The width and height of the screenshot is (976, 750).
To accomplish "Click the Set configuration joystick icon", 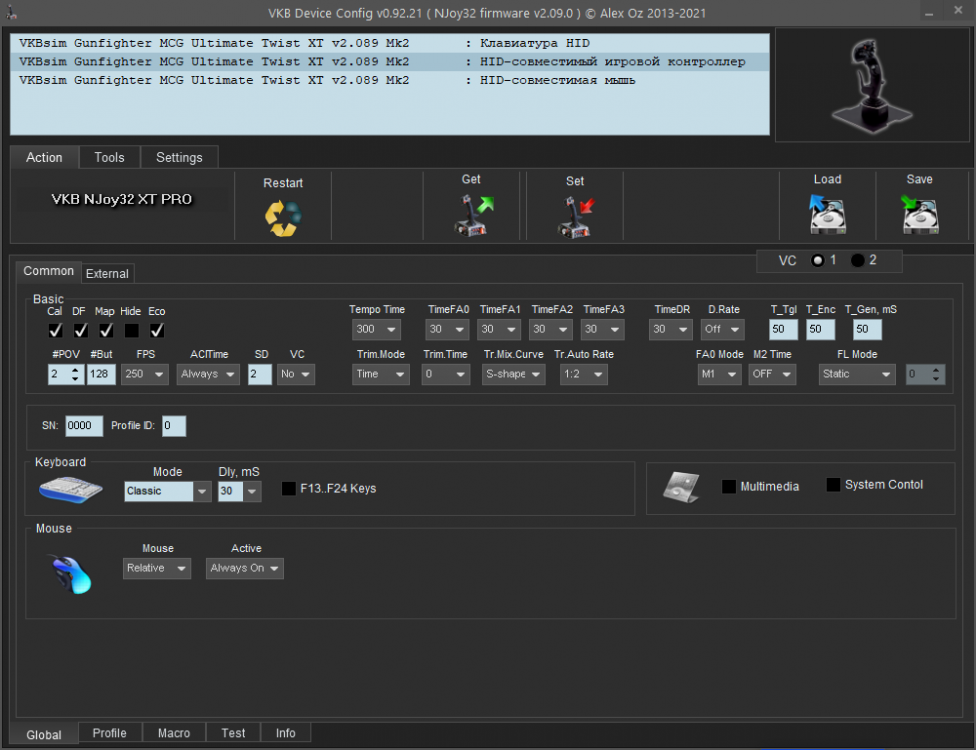I will click(575, 217).
